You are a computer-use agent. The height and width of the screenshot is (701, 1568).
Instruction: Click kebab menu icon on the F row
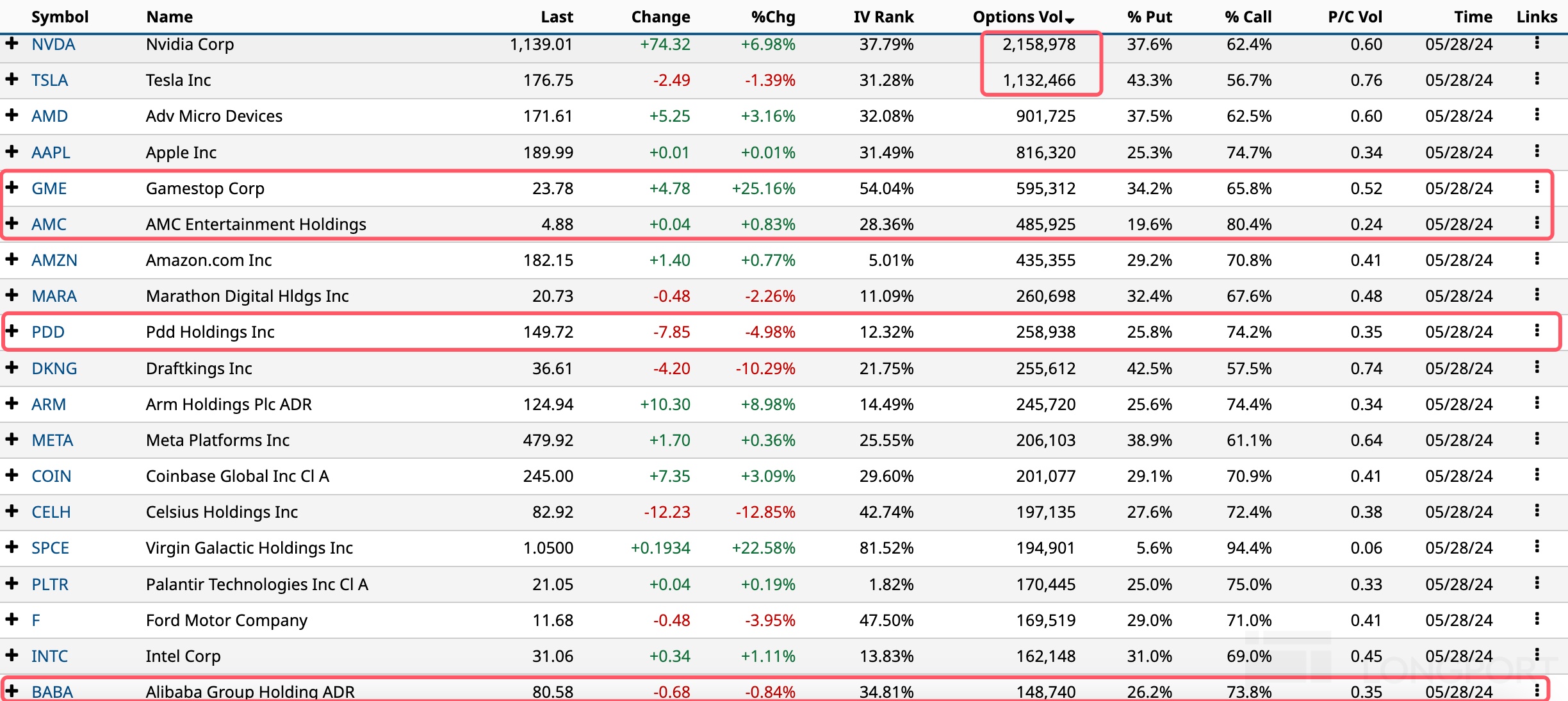pos(1537,619)
